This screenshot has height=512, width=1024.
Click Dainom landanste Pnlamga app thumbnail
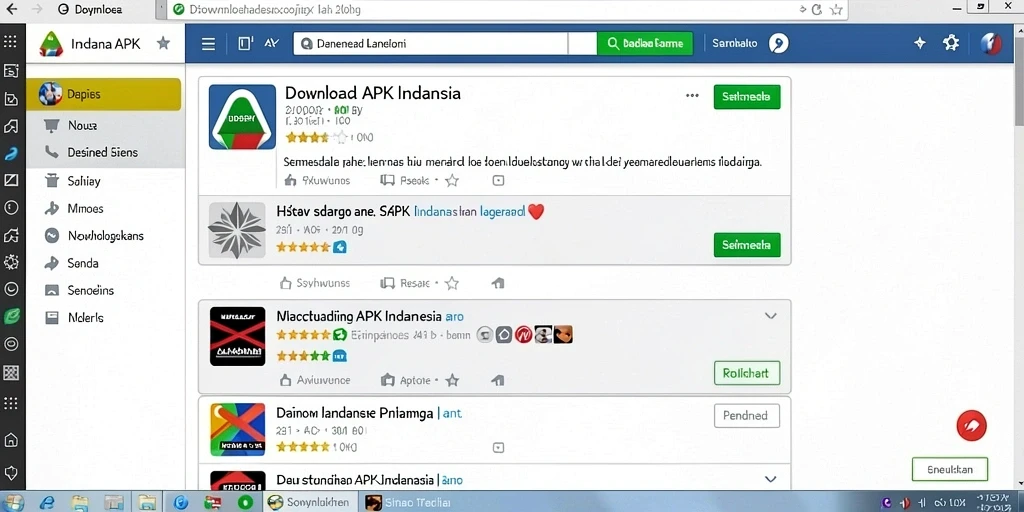click(x=238, y=429)
